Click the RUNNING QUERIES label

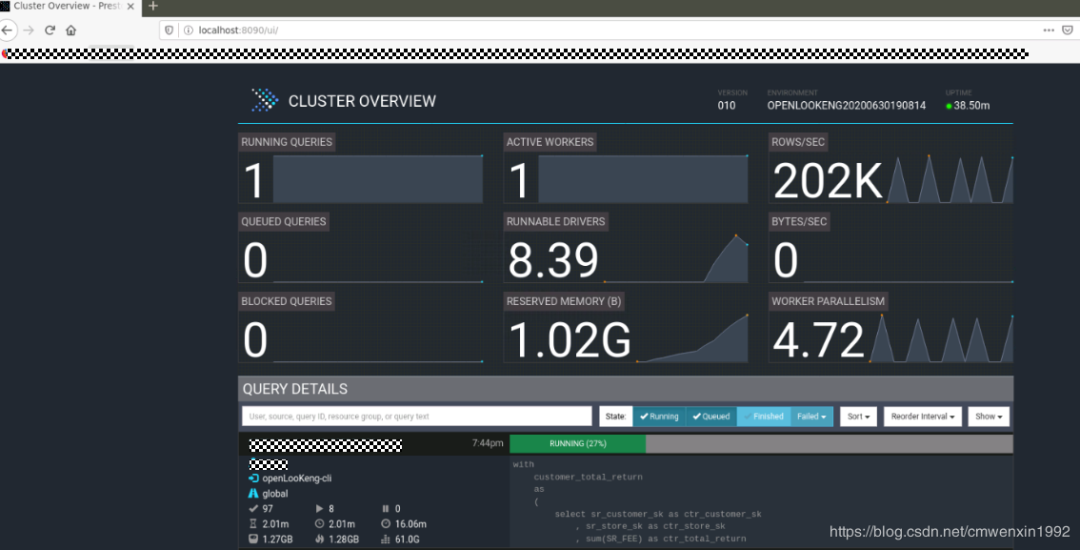[x=287, y=142]
